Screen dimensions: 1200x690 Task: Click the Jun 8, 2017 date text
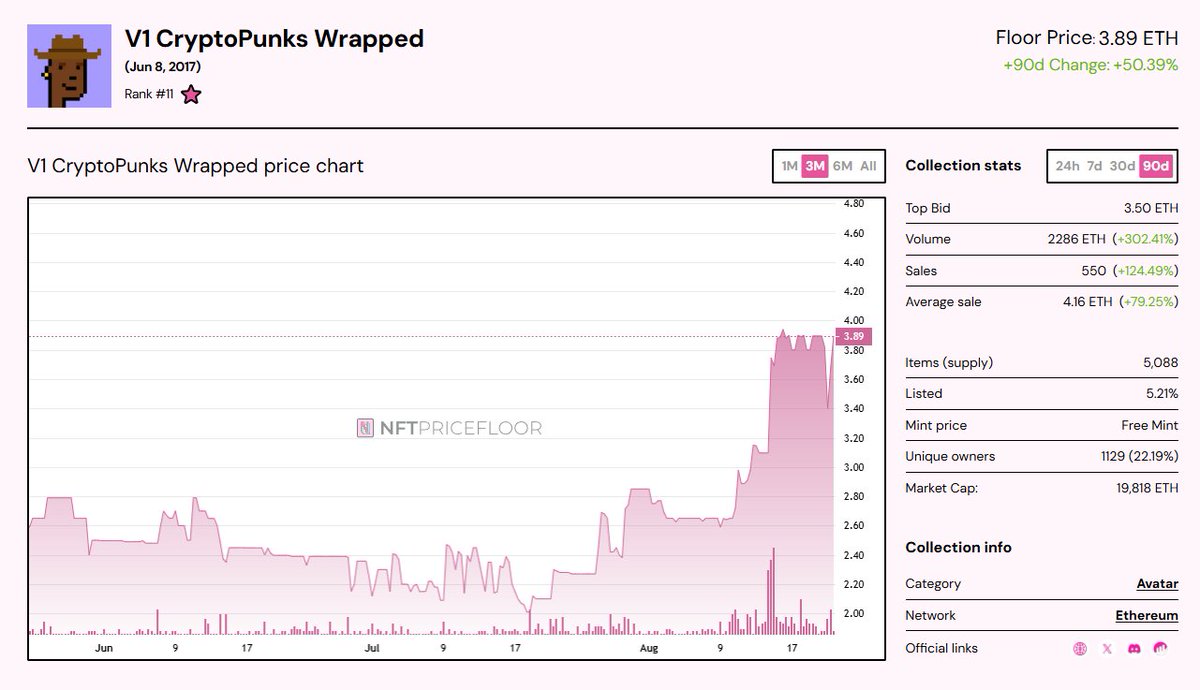(162, 68)
